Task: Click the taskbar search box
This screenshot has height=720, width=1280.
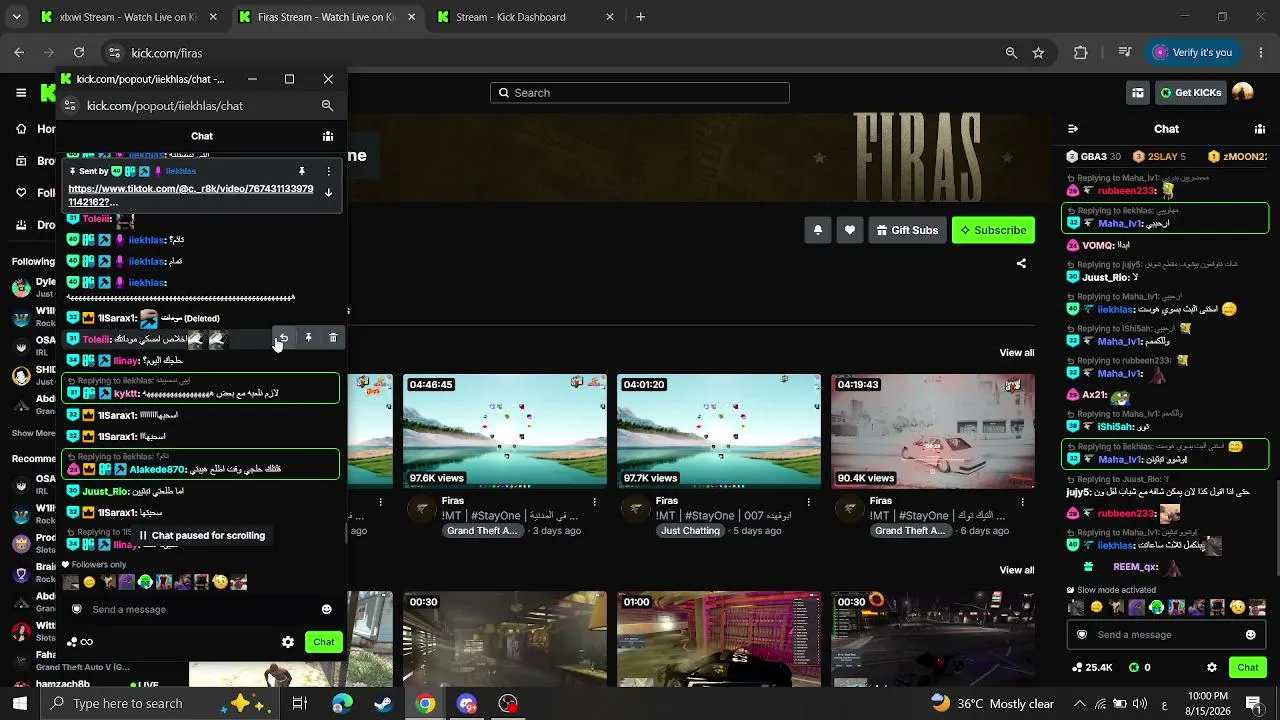Action: tap(160, 704)
